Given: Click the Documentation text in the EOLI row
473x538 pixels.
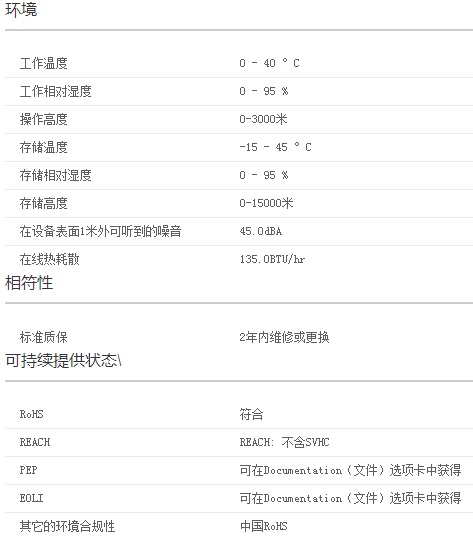Looking at the screenshot, I should 303,499.
